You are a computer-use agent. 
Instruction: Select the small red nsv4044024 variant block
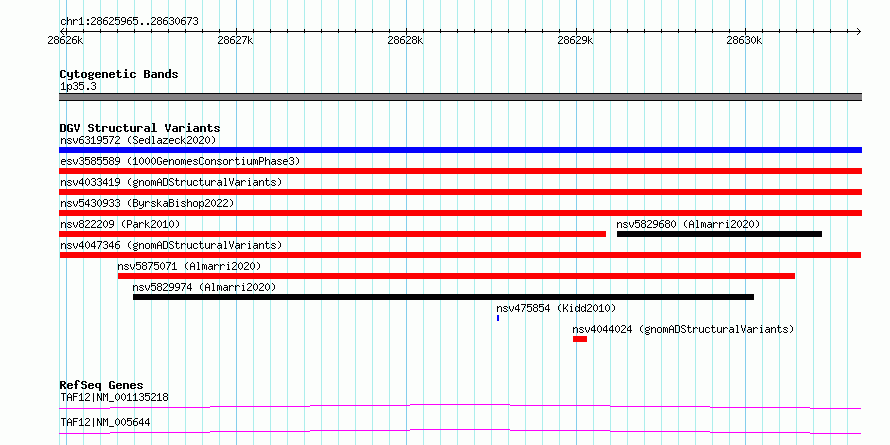pyautogui.click(x=580, y=339)
